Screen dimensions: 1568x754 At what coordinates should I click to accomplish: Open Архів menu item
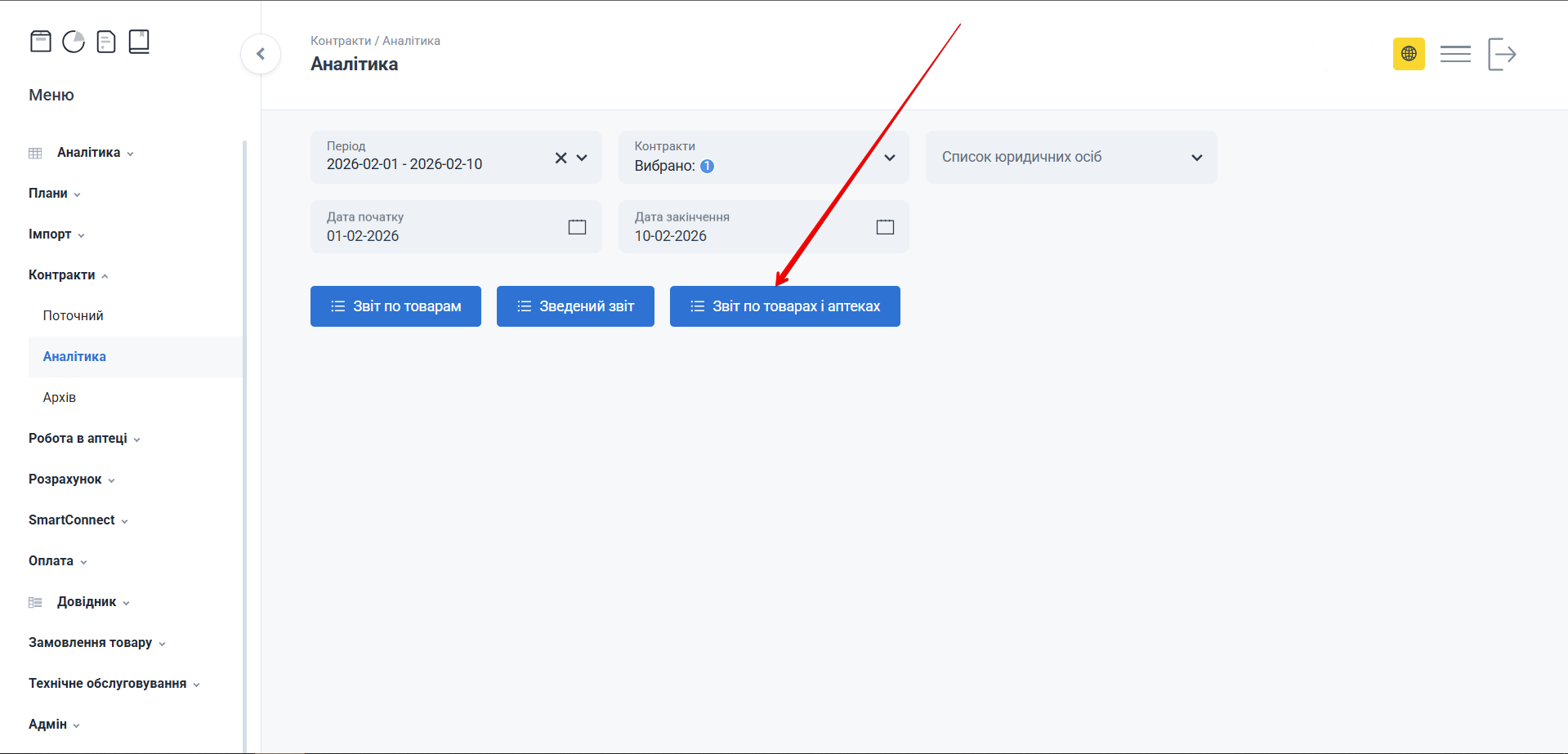(60, 398)
